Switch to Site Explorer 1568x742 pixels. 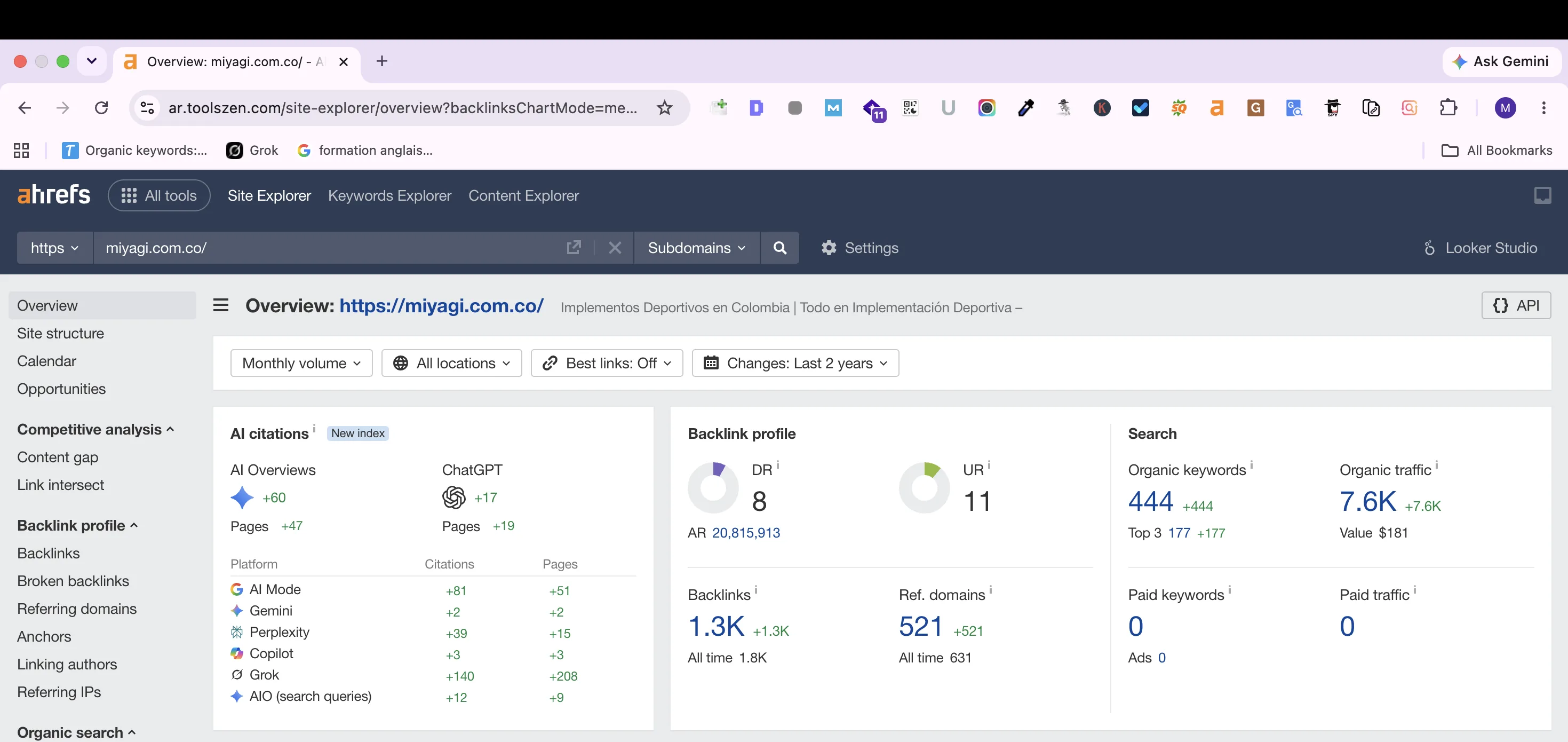(x=269, y=195)
